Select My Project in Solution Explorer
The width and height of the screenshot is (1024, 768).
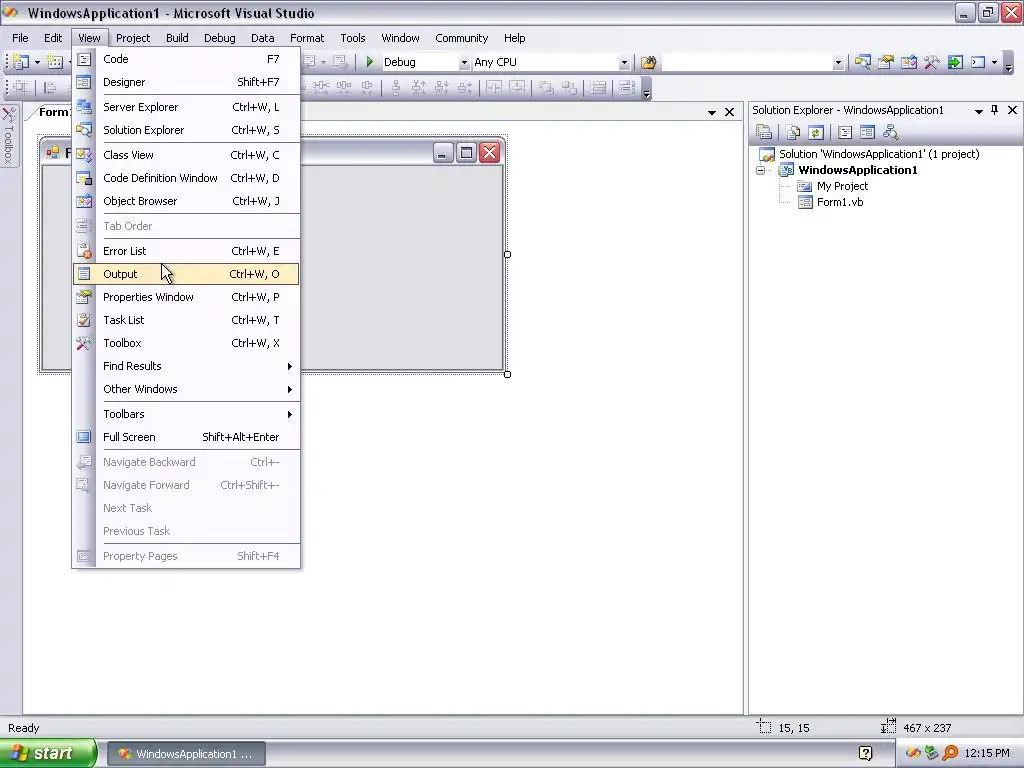point(842,186)
